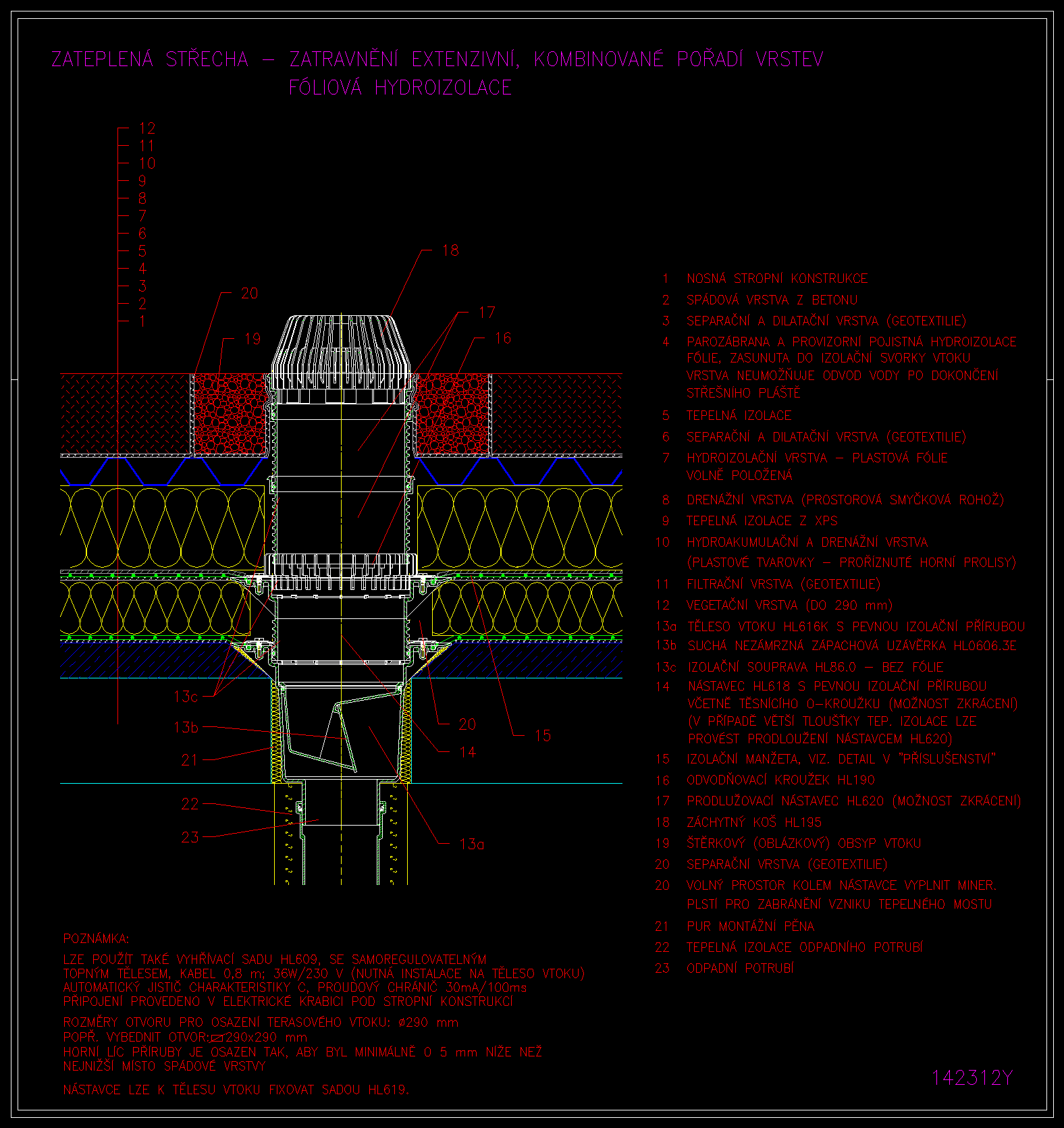This screenshot has height=1128, width=1064.
Task: Click '(PLASTOVÉ TVAROVKY – PROŘÍZNUTÉ HORNÍ PROLISY)'
Action: coord(851,562)
